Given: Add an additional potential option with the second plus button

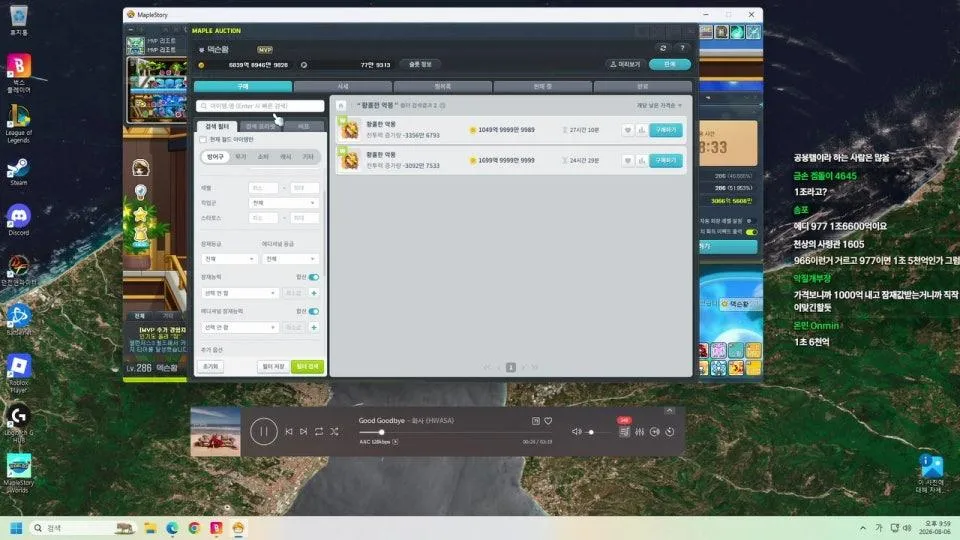Looking at the screenshot, I should [314, 328].
